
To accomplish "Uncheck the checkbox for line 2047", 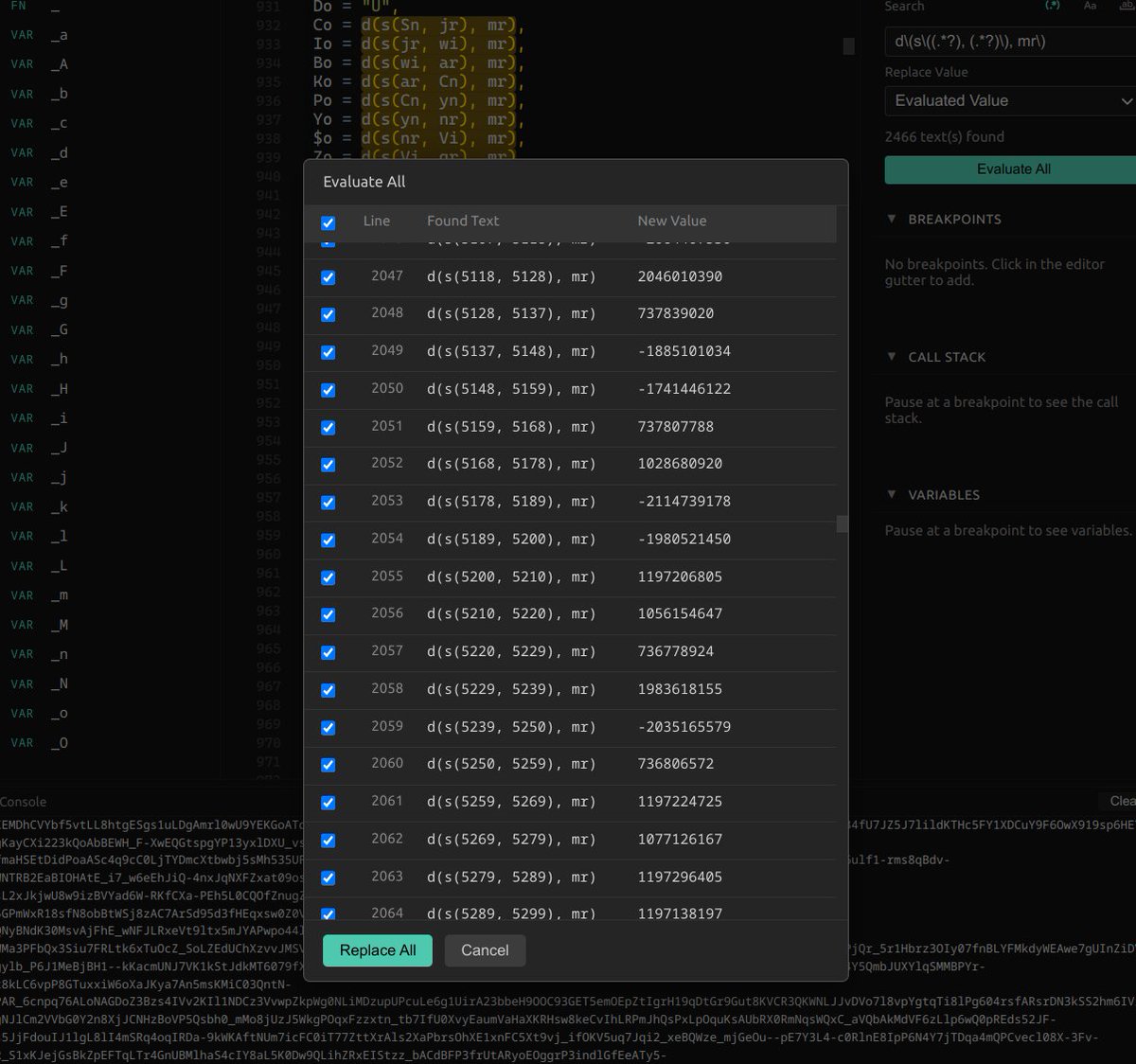I will pyautogui.click(x=328, y=277).
